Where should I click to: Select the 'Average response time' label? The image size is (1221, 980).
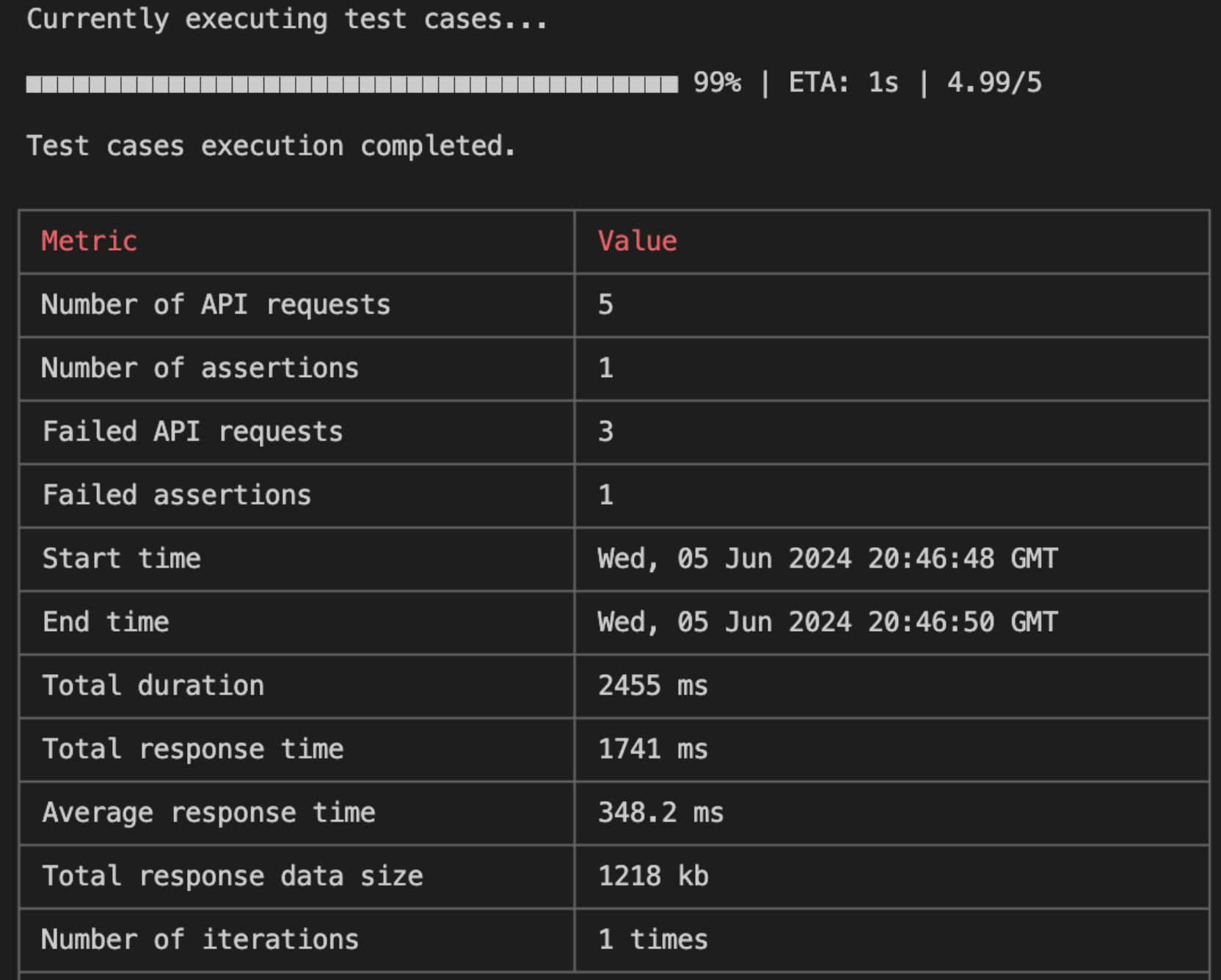(x=209, y=813)
